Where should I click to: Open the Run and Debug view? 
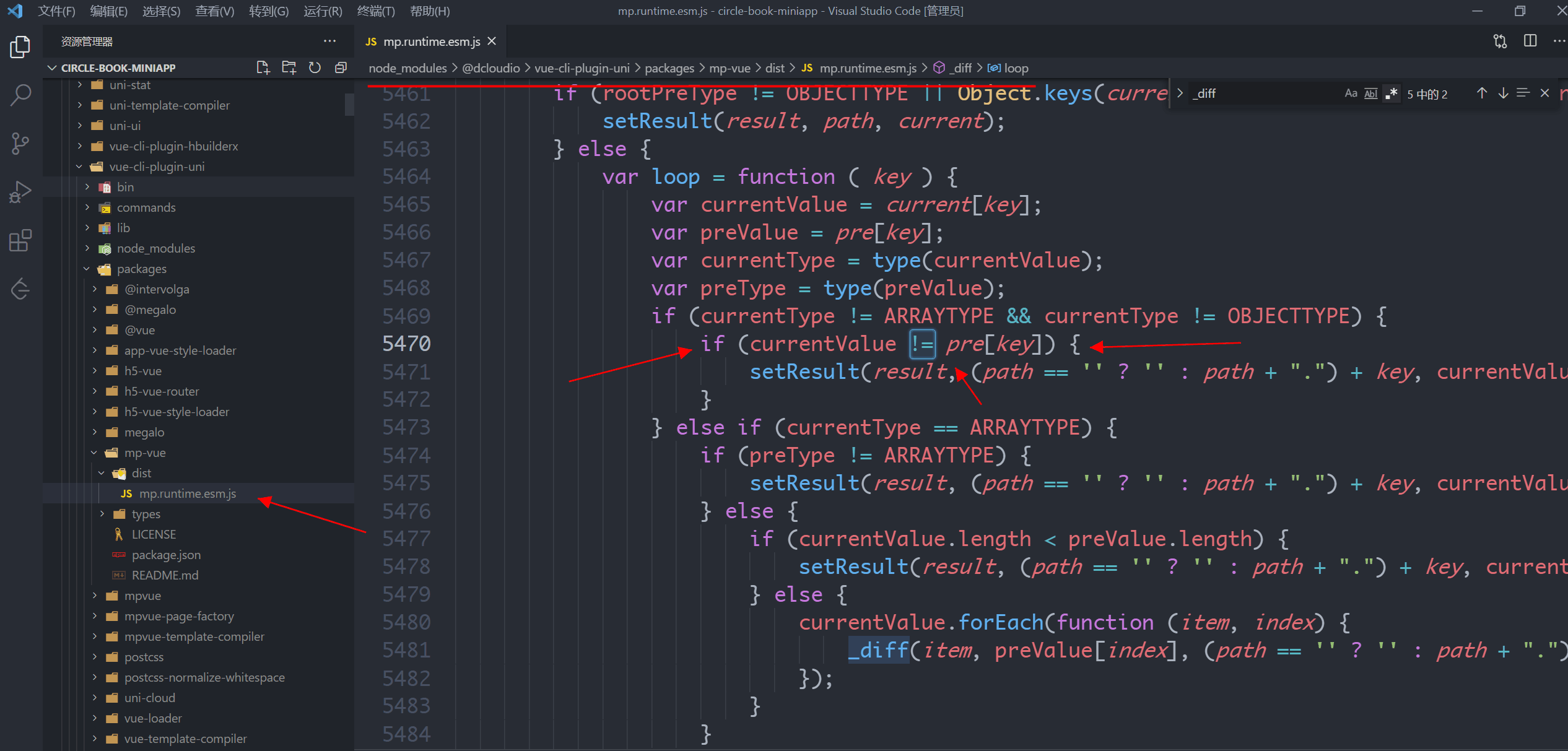point(20,191)
